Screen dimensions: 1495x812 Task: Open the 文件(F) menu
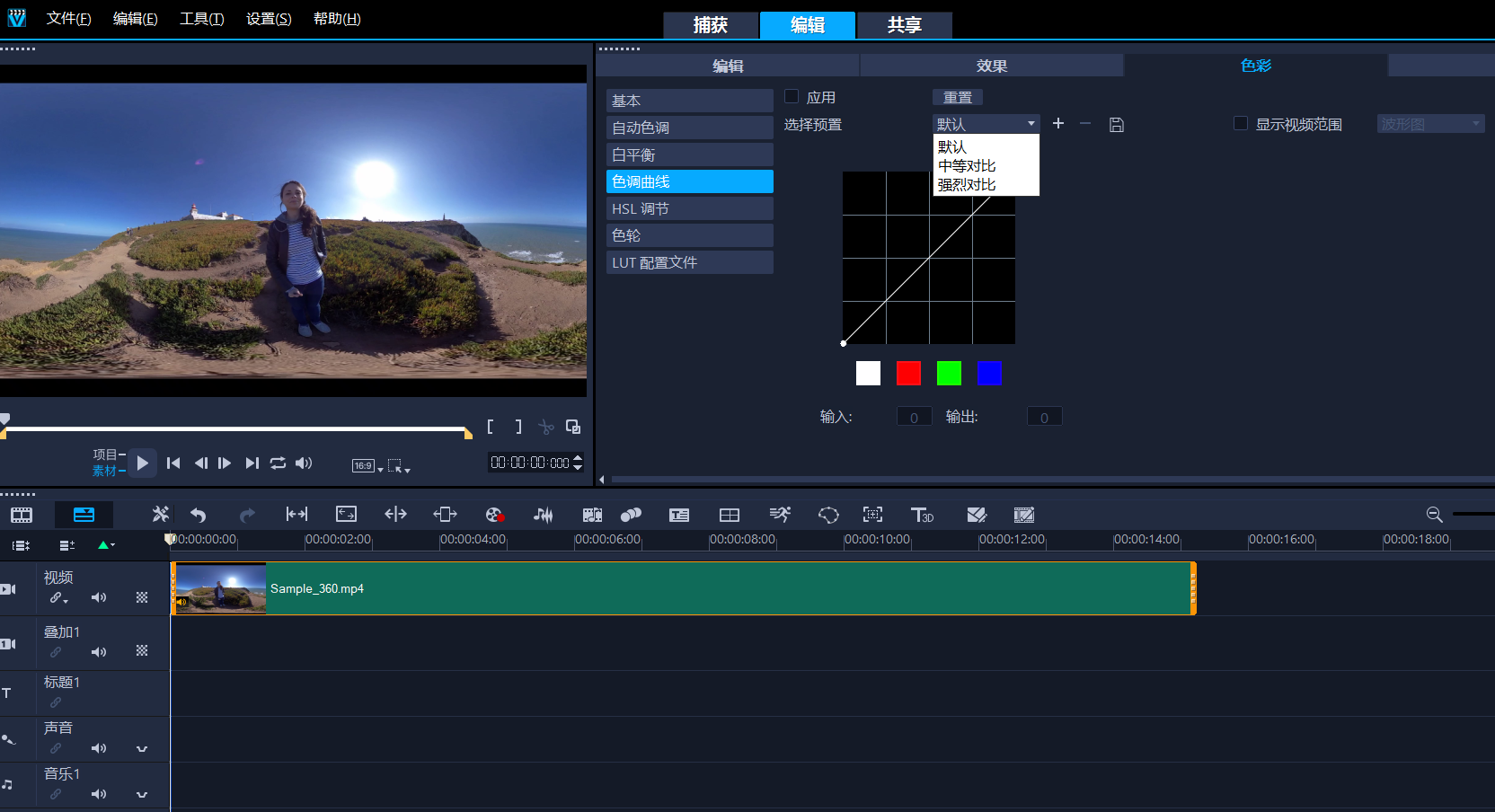(68, 19)
